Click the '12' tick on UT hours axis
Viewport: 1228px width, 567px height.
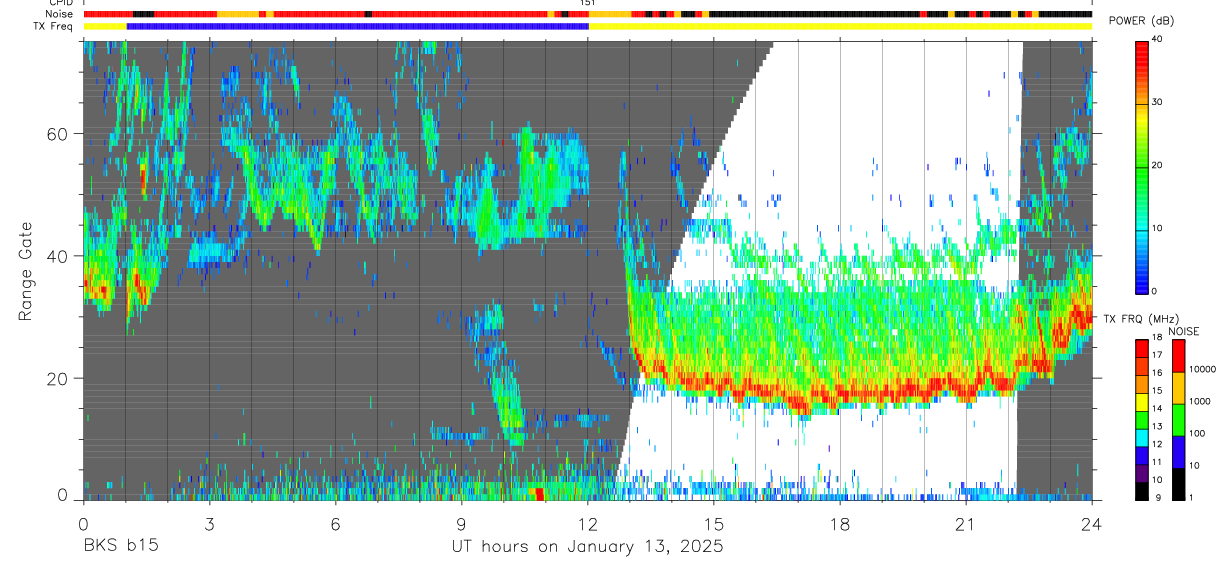pos(587,525)
